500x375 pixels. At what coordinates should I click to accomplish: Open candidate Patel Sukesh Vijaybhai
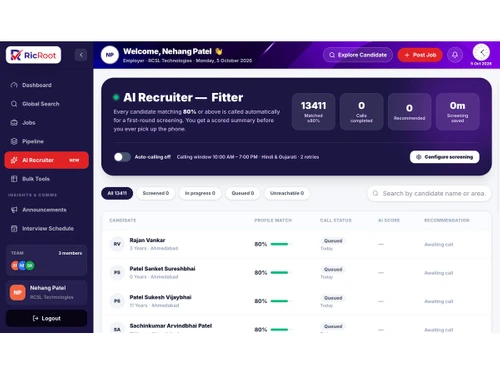click(x=160, y=297)
